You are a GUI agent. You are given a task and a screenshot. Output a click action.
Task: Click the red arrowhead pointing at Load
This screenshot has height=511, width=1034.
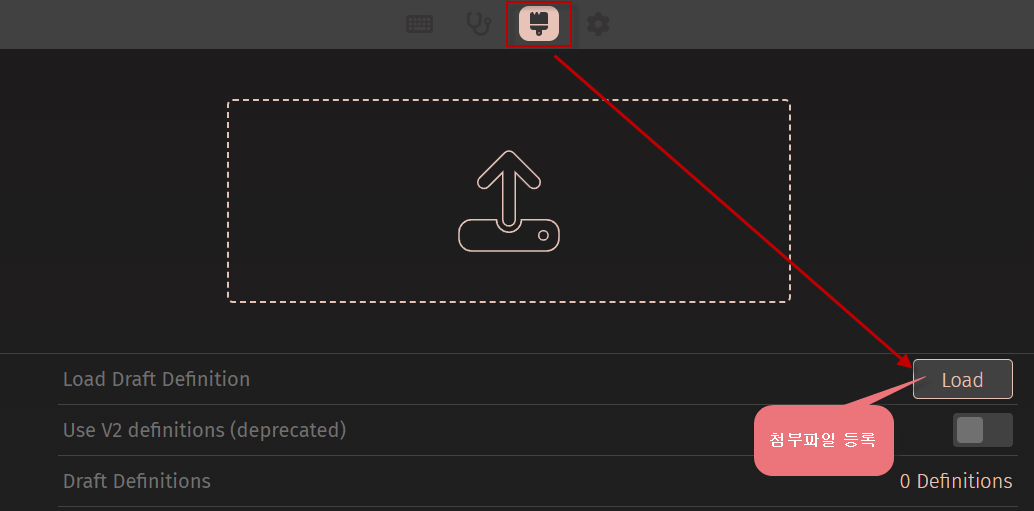click(903, 359)
